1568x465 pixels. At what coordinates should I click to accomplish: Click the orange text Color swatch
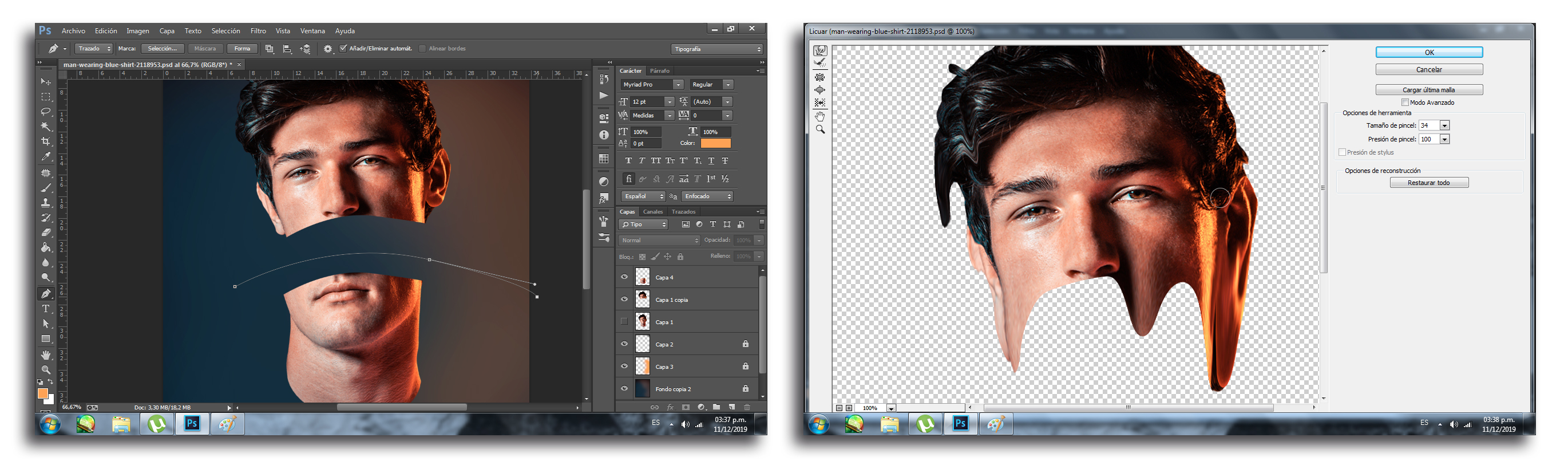click(715, 143)
